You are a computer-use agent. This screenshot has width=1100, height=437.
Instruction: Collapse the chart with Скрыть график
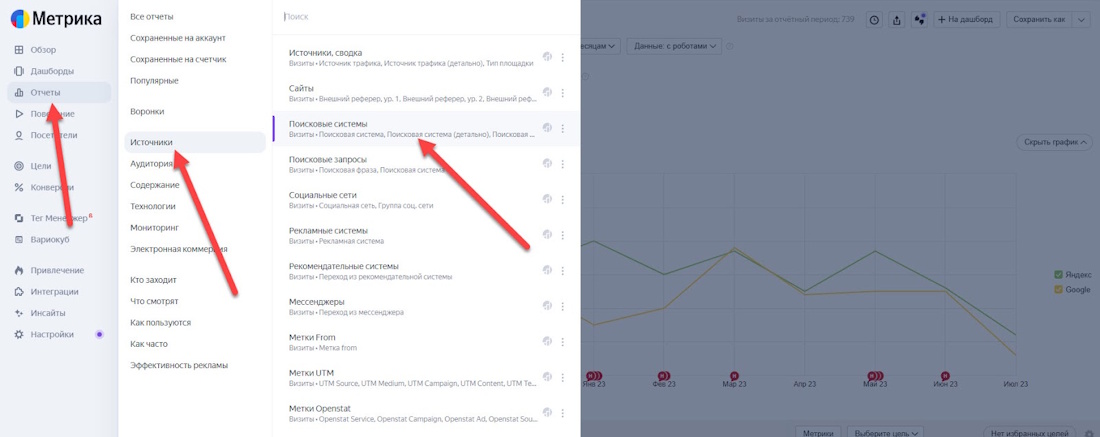1055,142
